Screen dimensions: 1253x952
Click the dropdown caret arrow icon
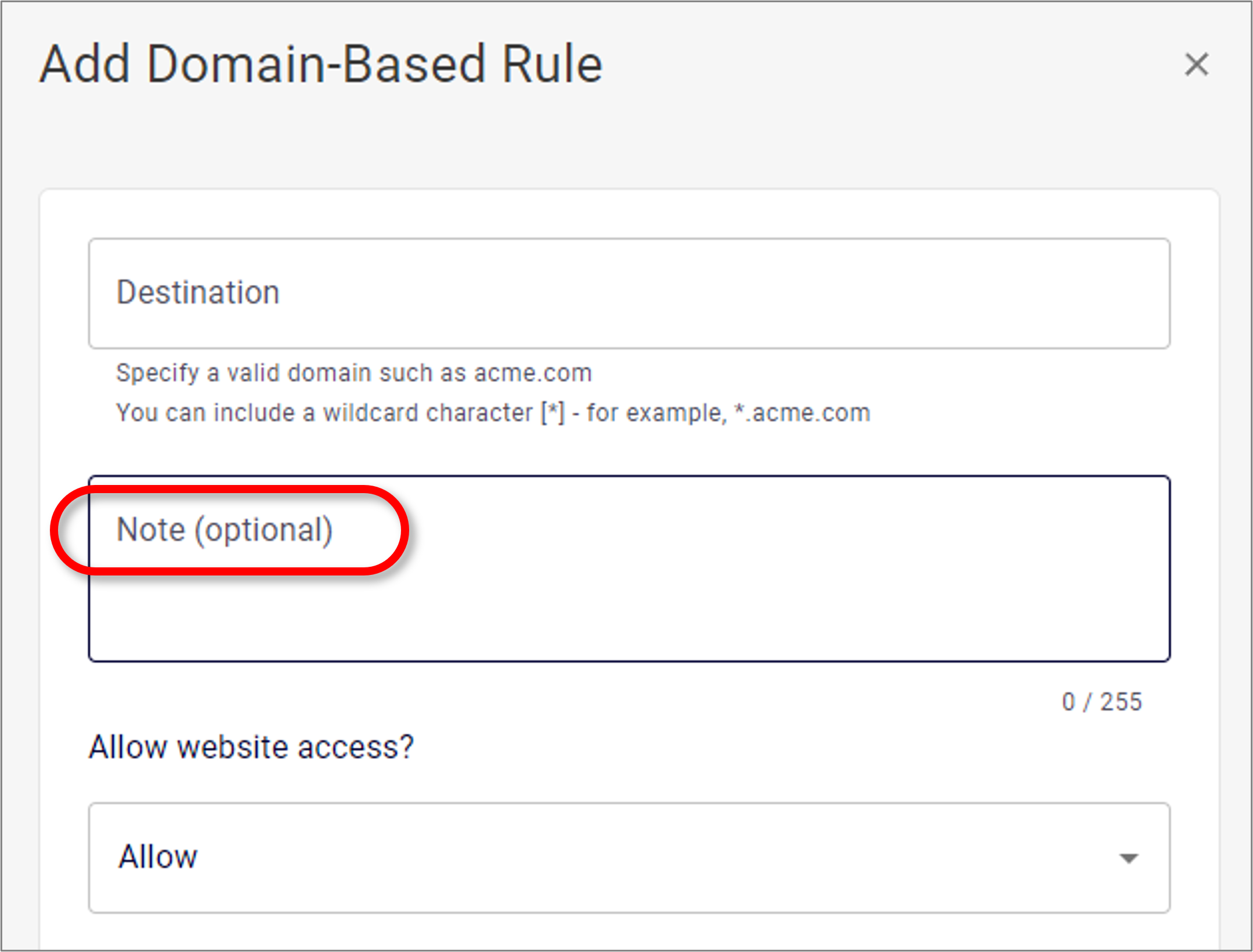tap(1128, 858)
